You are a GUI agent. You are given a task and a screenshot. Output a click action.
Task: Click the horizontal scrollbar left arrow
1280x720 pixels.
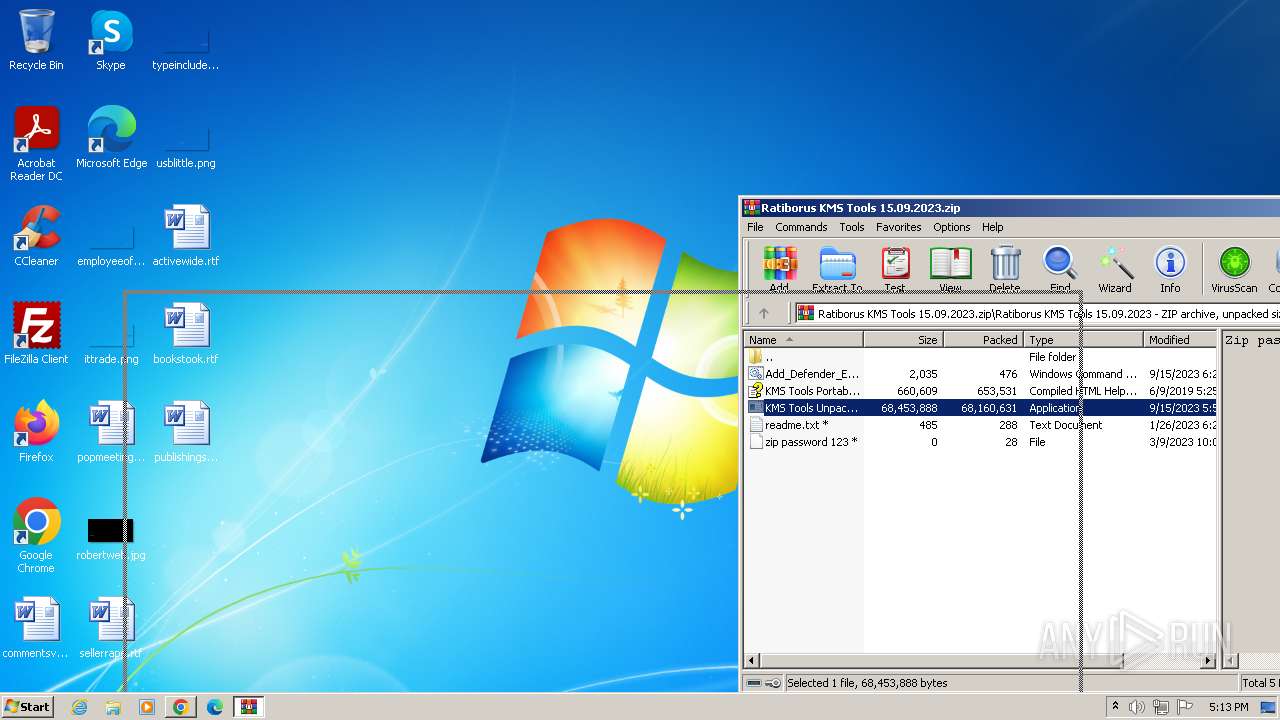[x=752, y=661]
